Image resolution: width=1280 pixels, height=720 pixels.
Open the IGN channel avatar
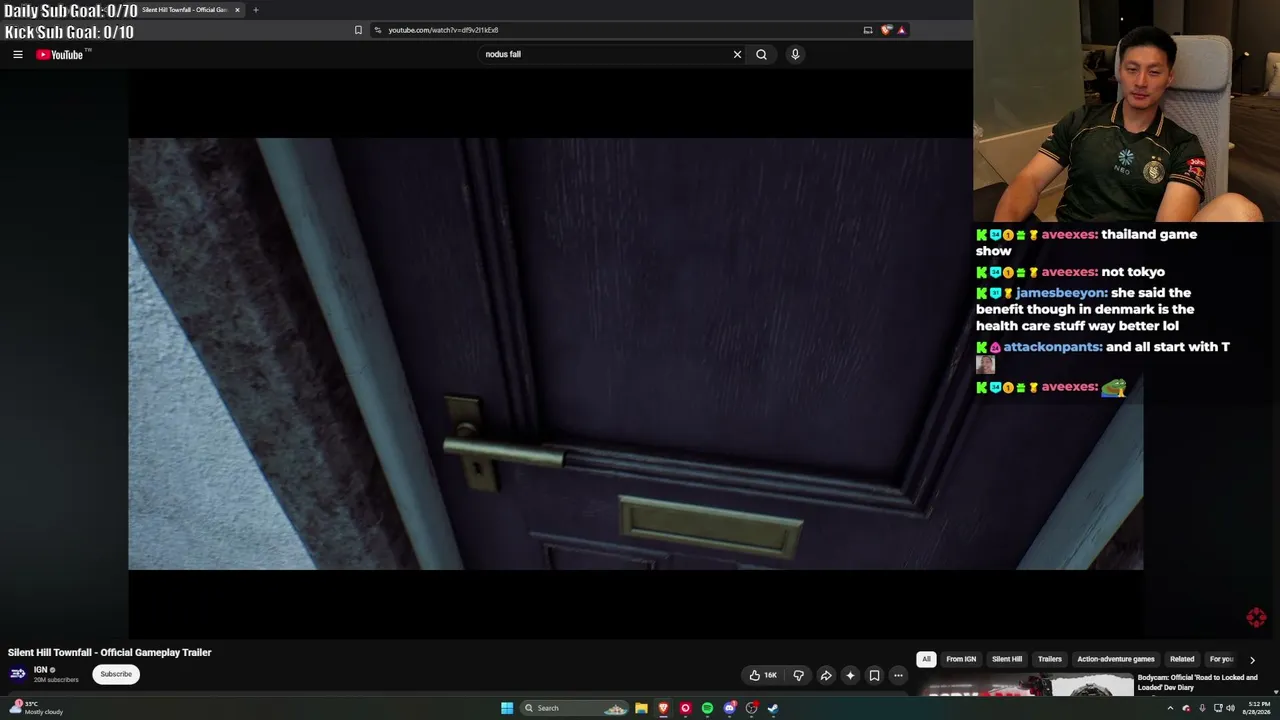click(x=18, y=674)
